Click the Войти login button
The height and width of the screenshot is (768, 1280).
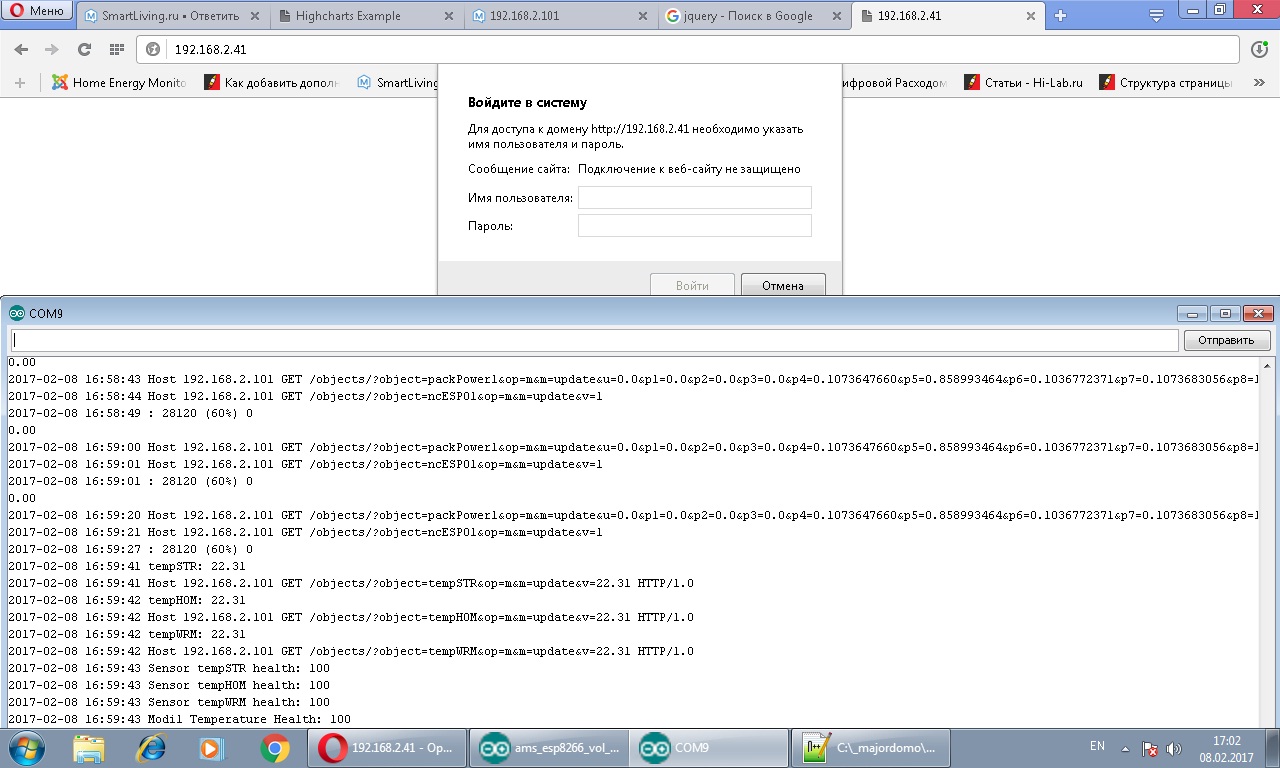click(692, 285)
